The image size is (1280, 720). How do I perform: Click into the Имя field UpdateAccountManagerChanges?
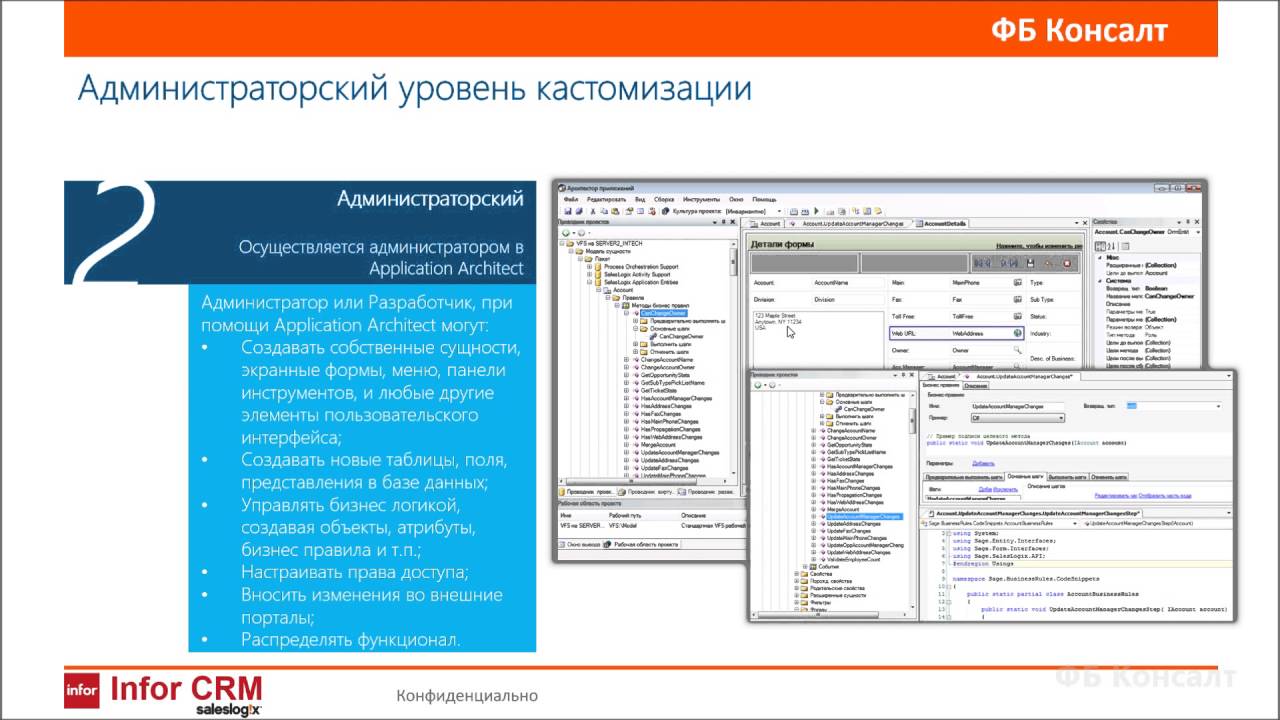(1017, 406)
